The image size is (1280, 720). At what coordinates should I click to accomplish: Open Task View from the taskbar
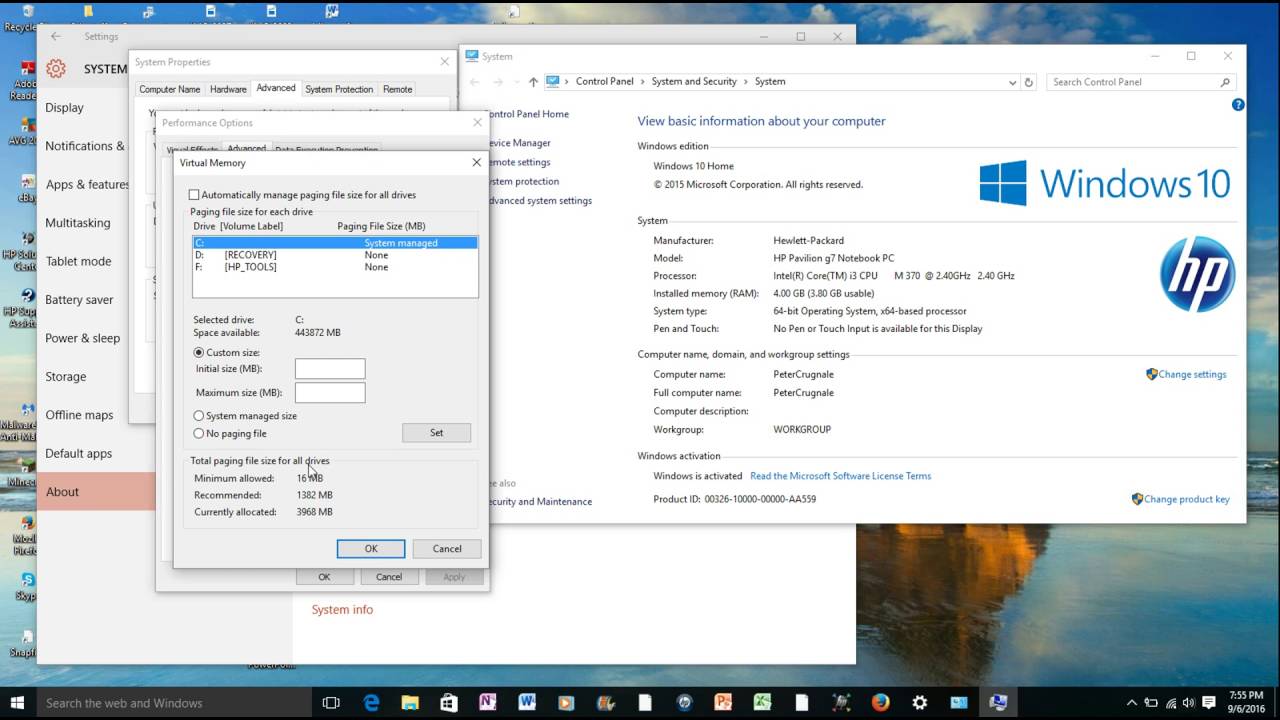(x=331, y=703)
